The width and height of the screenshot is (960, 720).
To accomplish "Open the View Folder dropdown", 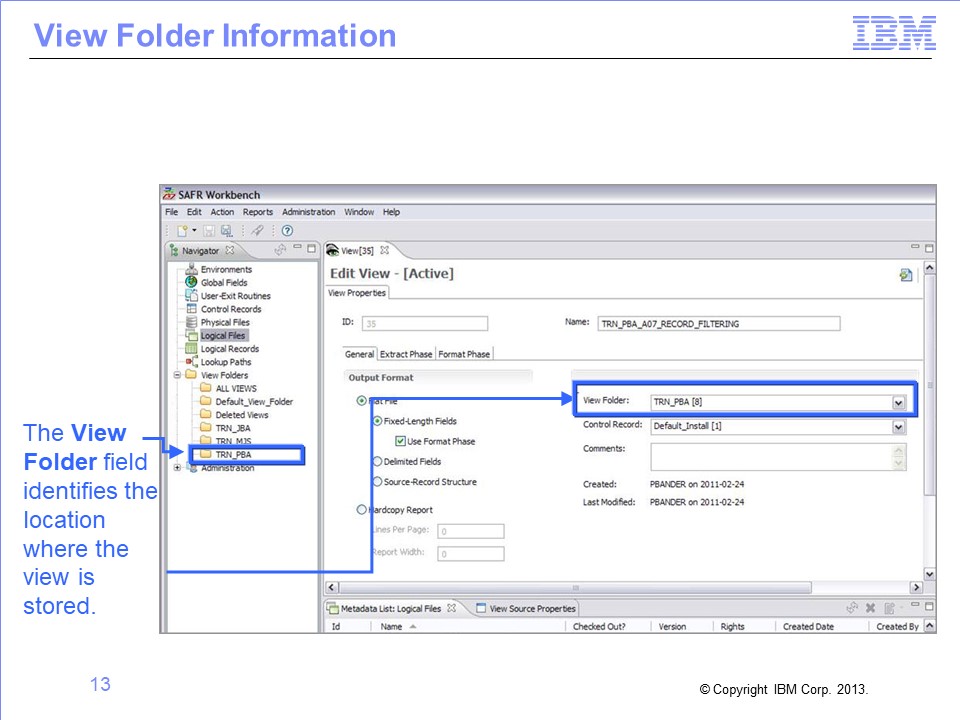I will pyautogui.click(x=898, y=402).
